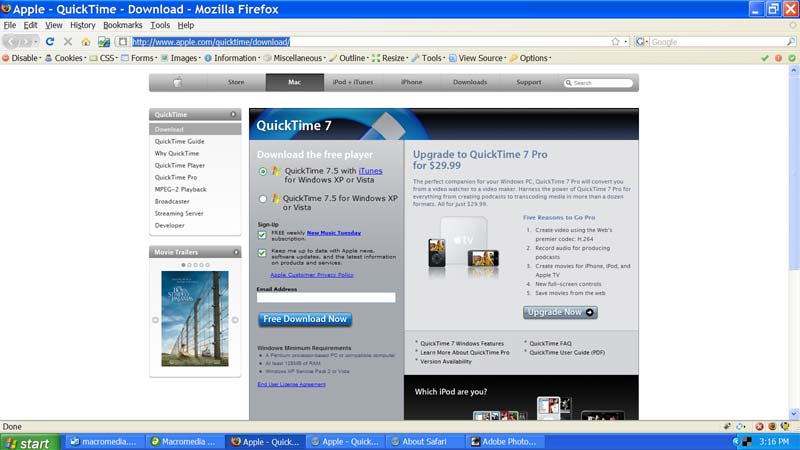Viewport: 800px width, 450px height.
Task: Stop loading with the X toolbar icon
Action: [x=67, y=42]
